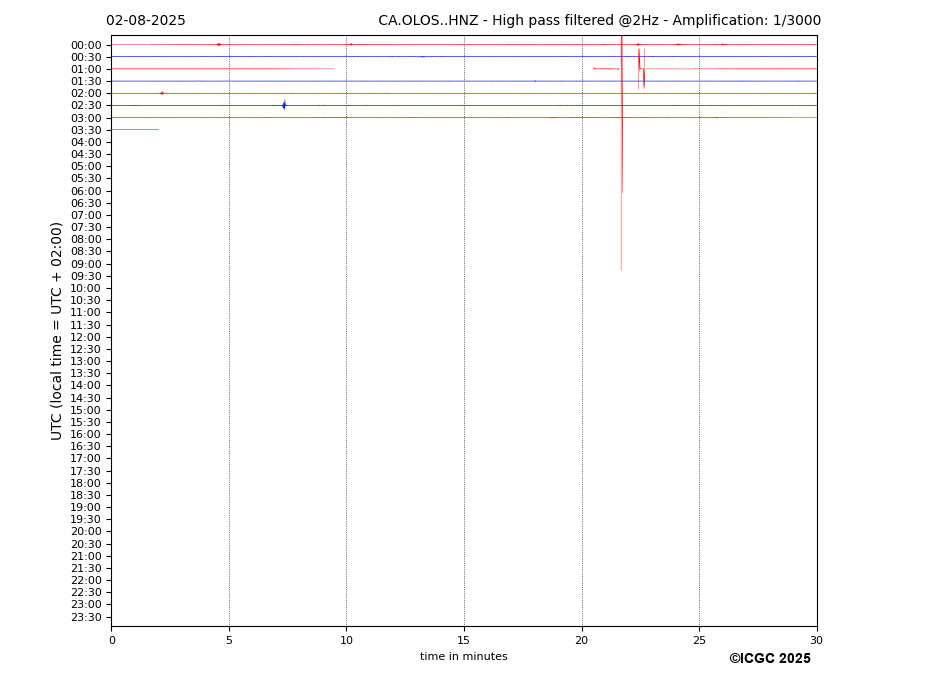Image resolution: width=927 pixels, height=696 pixels.
Task: Click the date label 02-08-2025
Action: coord(145,21)
